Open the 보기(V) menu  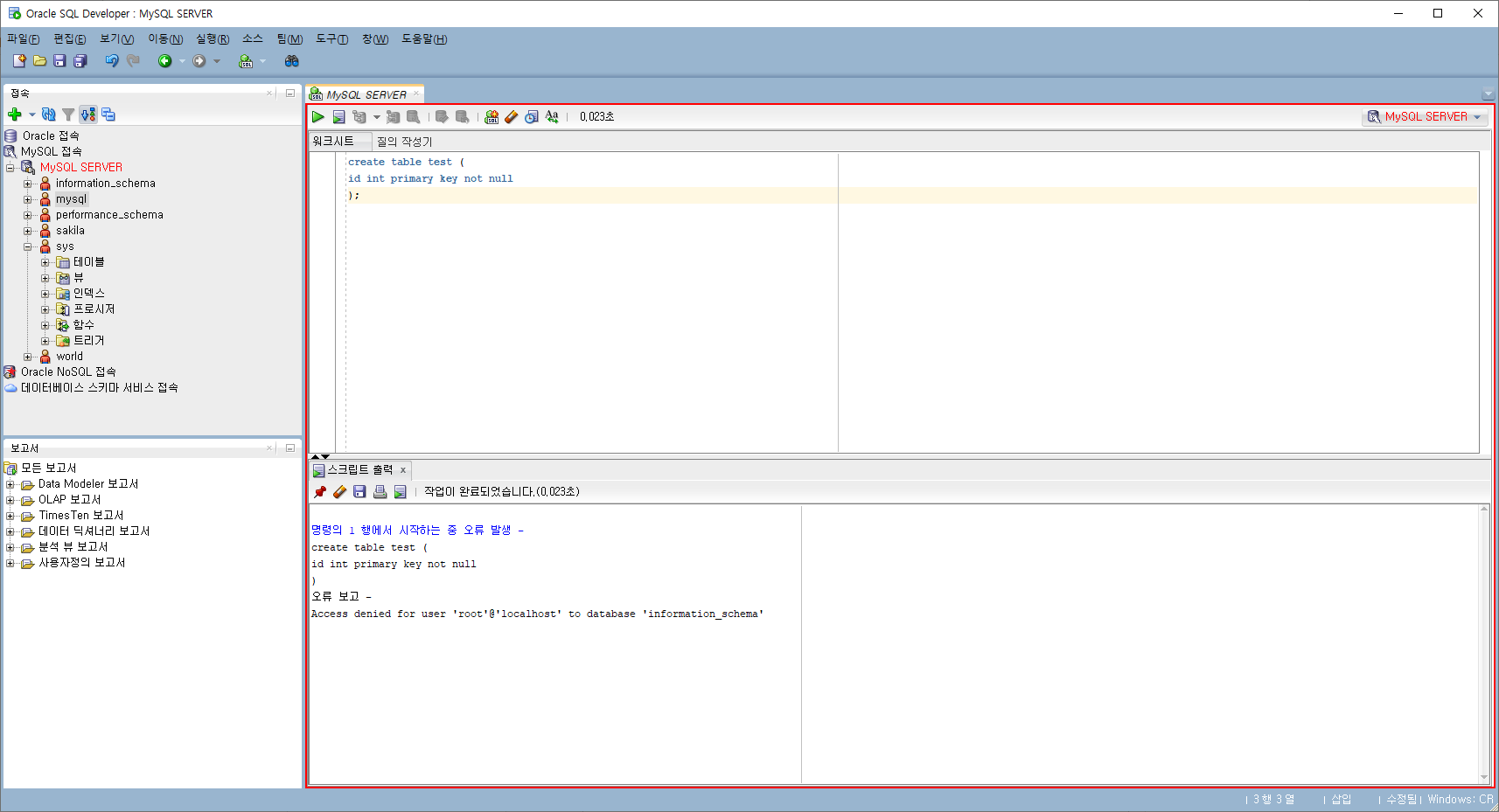tap(116, 39)
